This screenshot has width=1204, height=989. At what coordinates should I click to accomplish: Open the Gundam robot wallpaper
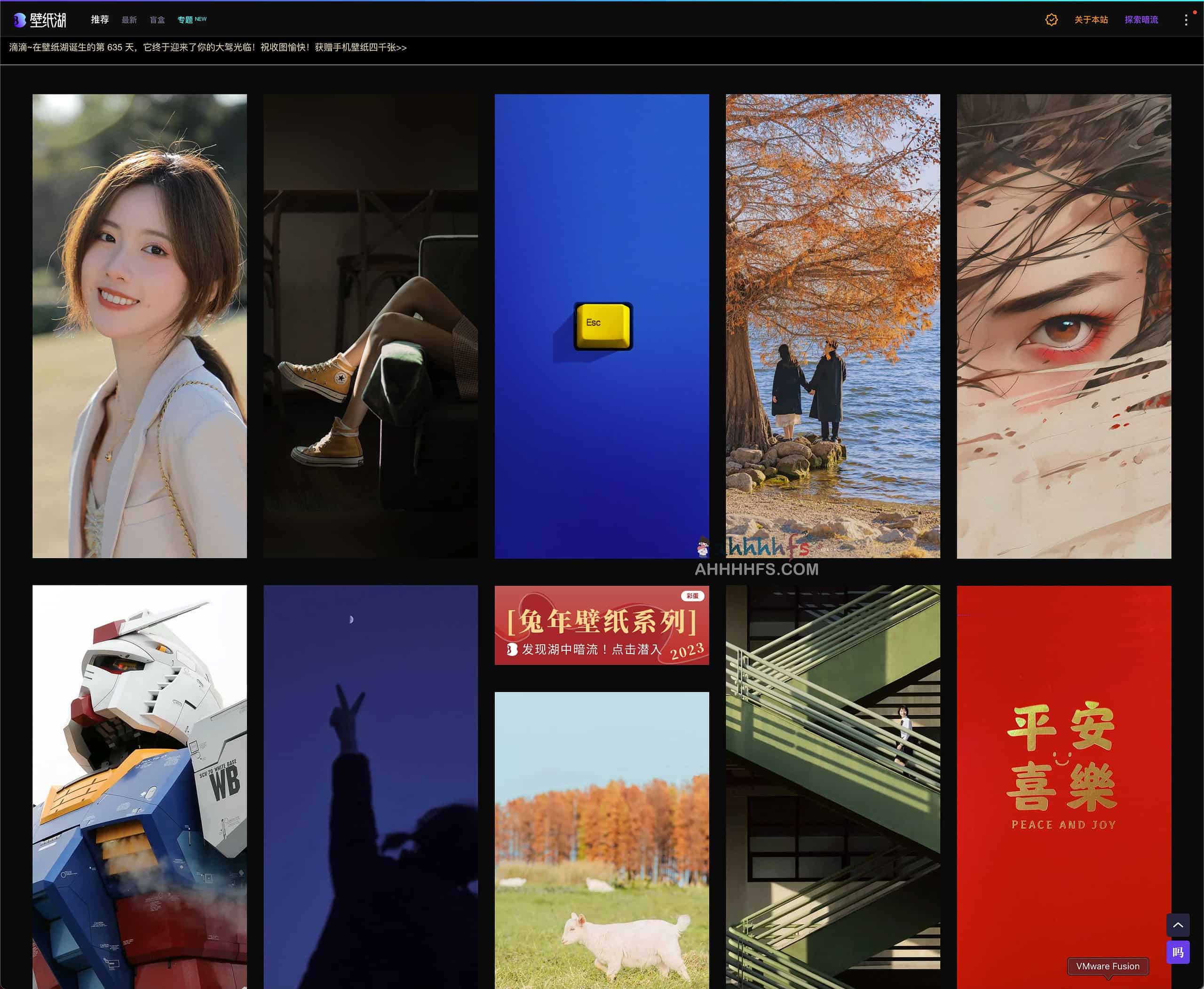(140, 786)
